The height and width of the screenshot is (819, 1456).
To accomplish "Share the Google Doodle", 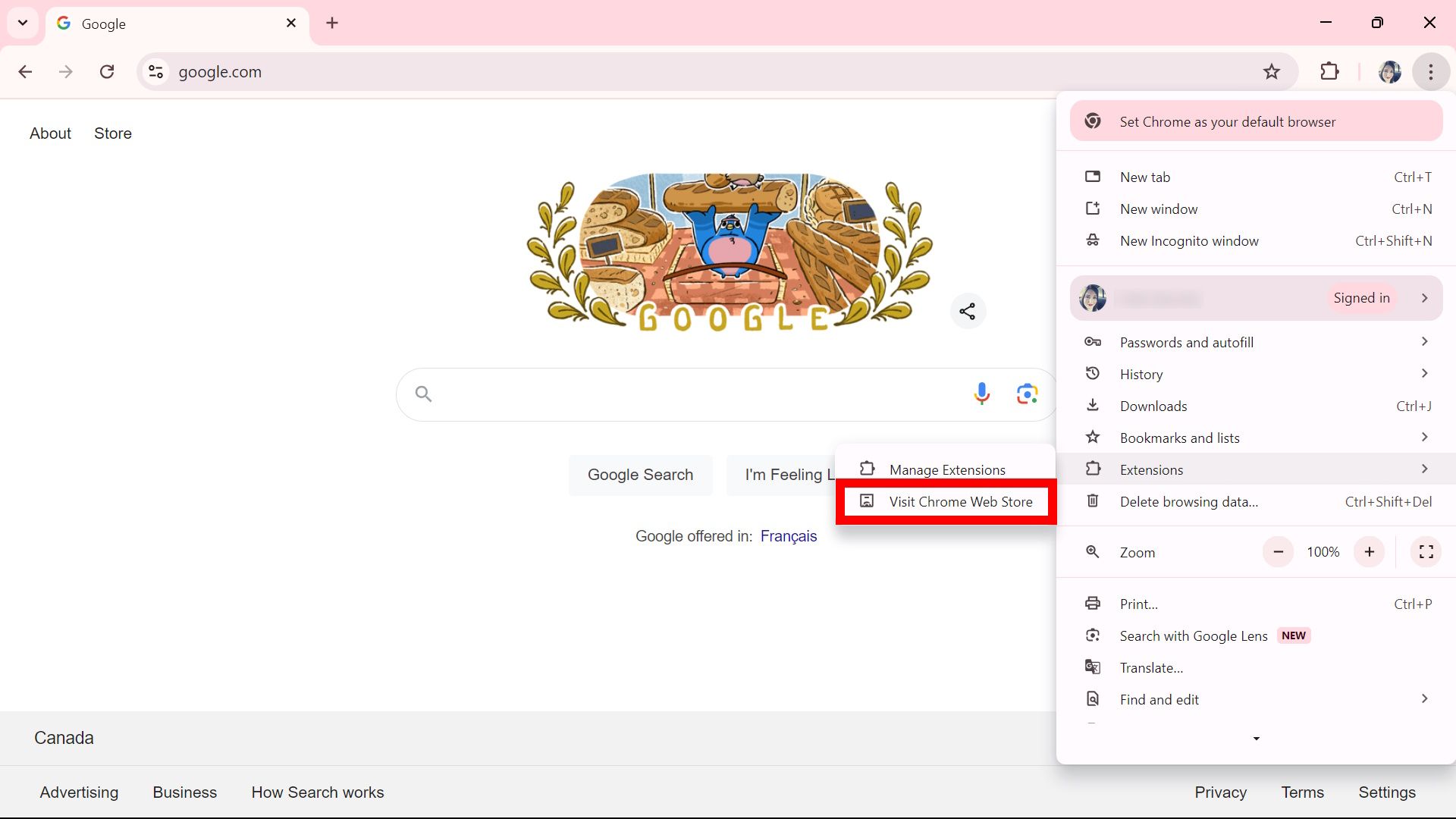I will [x=968, y=311].
